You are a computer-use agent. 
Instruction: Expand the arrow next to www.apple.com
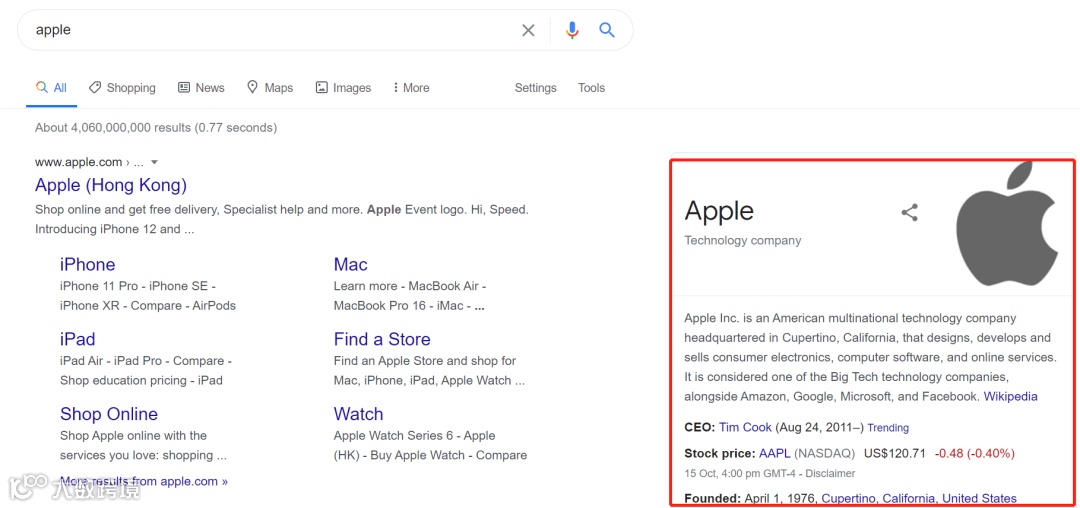pyautogui.click(x=154, y=162)
